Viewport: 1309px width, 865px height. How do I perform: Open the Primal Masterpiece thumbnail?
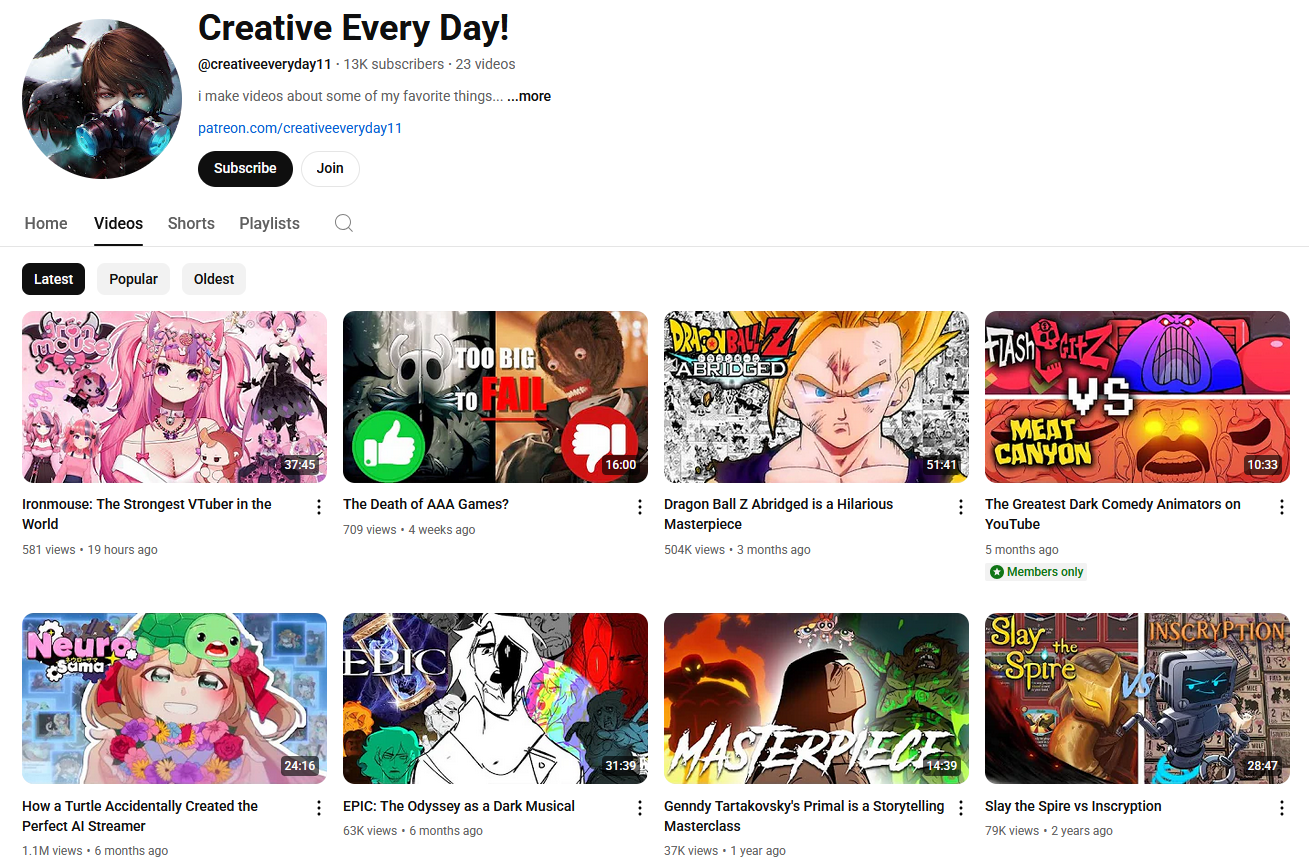(816, 698)
